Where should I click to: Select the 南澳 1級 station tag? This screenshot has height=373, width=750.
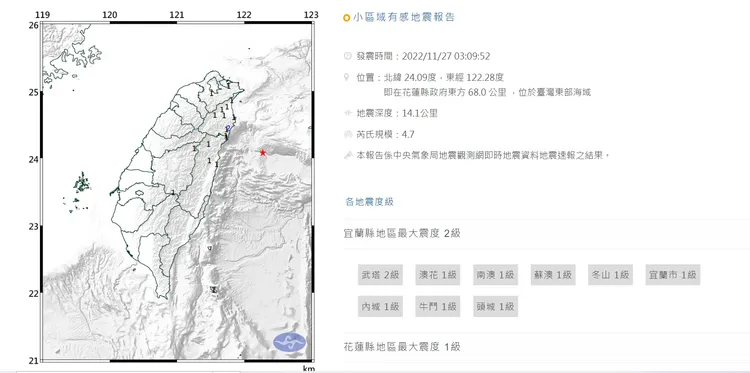(x=496, y=275)
